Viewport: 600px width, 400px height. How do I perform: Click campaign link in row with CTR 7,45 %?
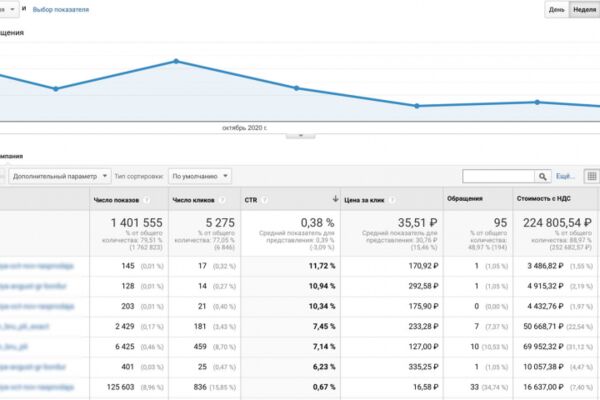[x=24, y=327]
